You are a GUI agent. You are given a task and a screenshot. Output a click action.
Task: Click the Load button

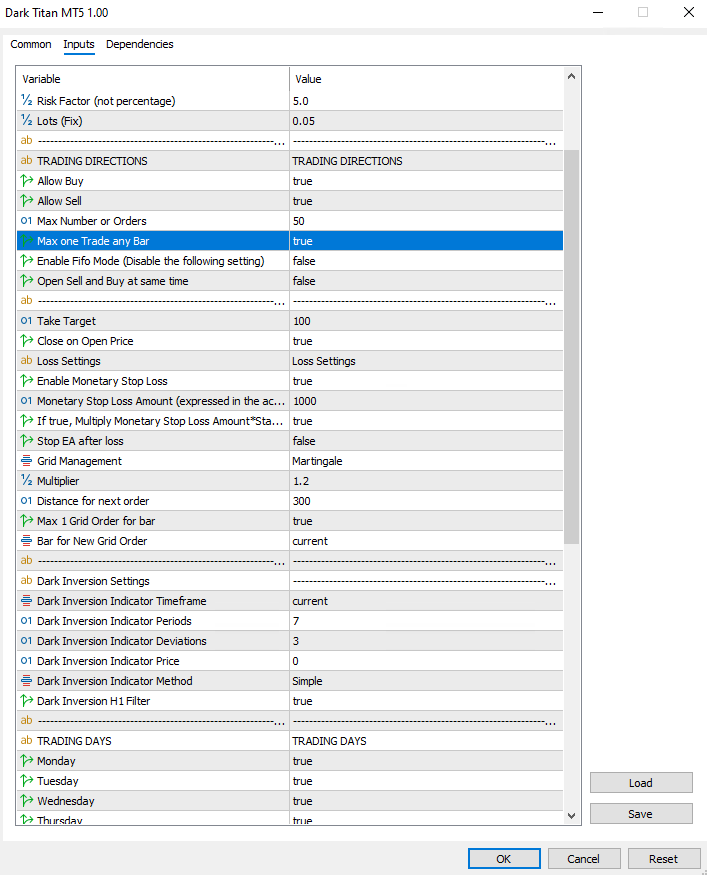coord(640,783)
